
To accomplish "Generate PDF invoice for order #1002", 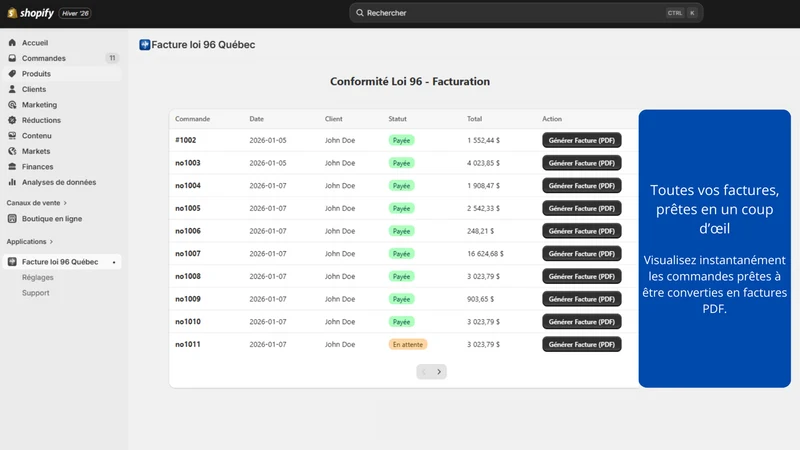I will pos(582,140).
